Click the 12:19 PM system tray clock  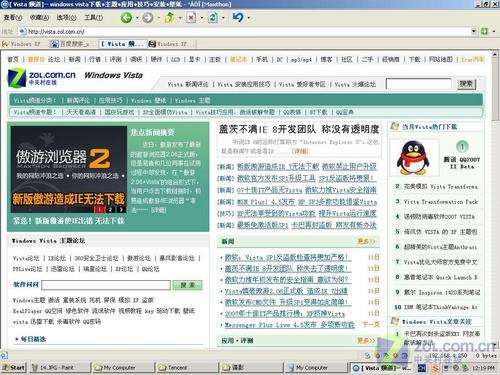[483, 368]
